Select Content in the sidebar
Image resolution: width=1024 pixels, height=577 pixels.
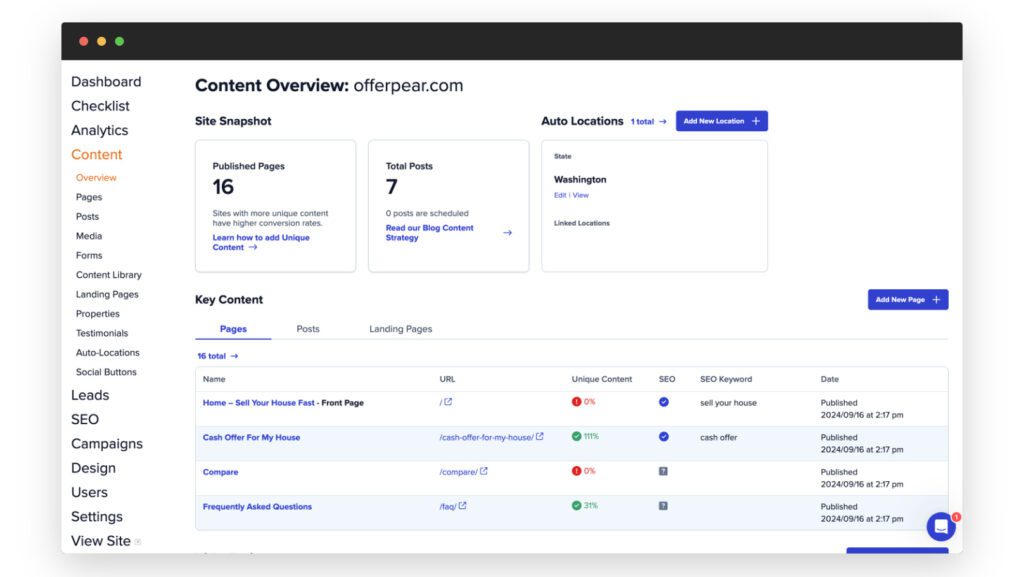[x=97, y=155]
